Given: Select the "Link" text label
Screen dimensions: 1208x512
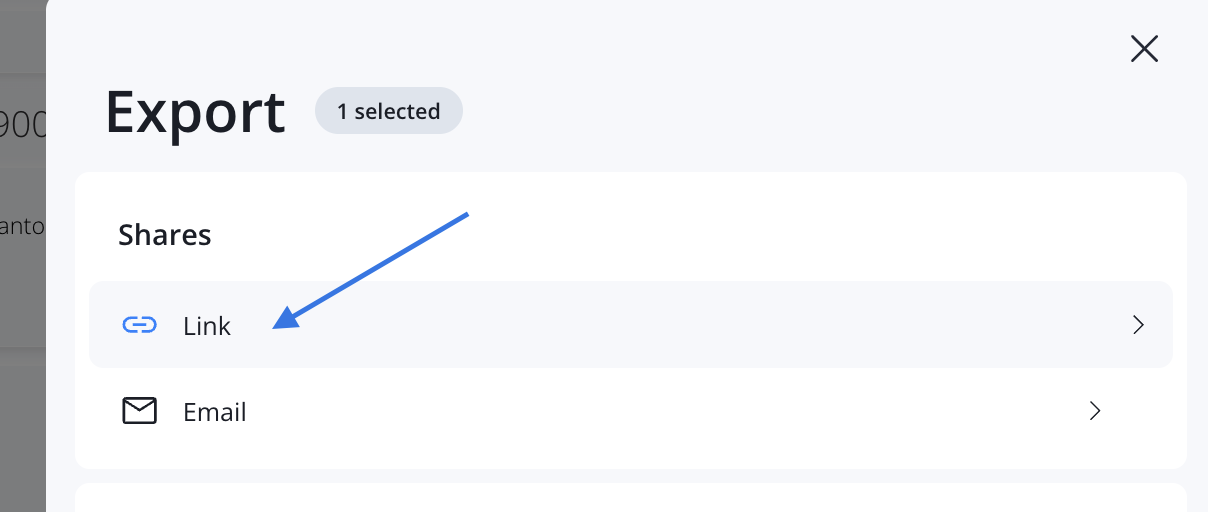Looking at the screenshot, I should pos(207,326).
